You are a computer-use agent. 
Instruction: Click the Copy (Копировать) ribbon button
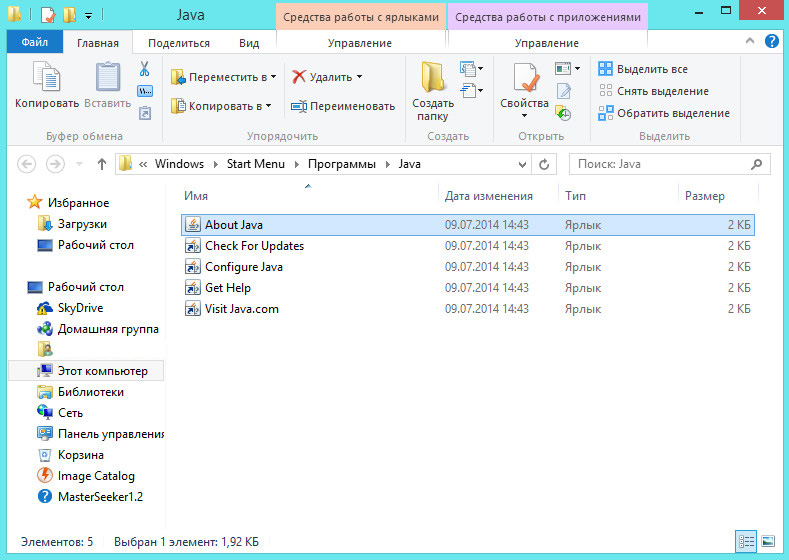[47, 84]
